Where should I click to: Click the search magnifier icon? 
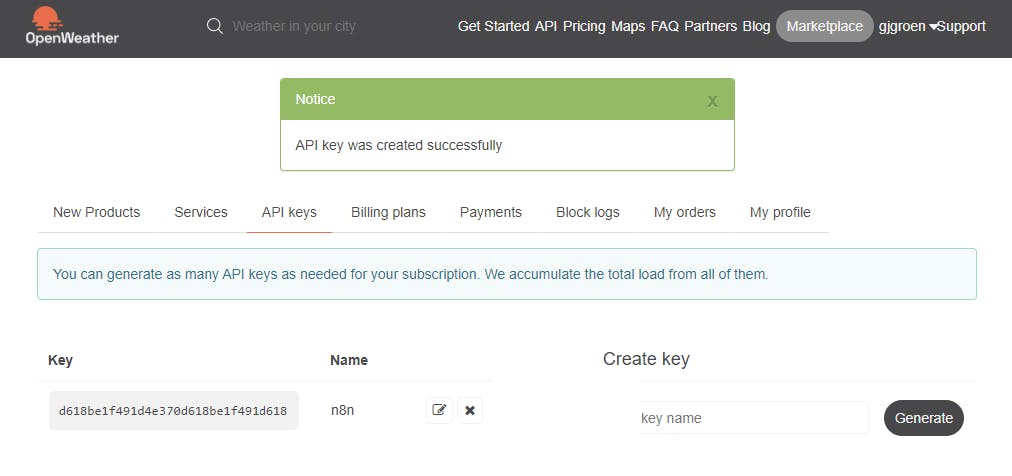(x=214, y=26)
